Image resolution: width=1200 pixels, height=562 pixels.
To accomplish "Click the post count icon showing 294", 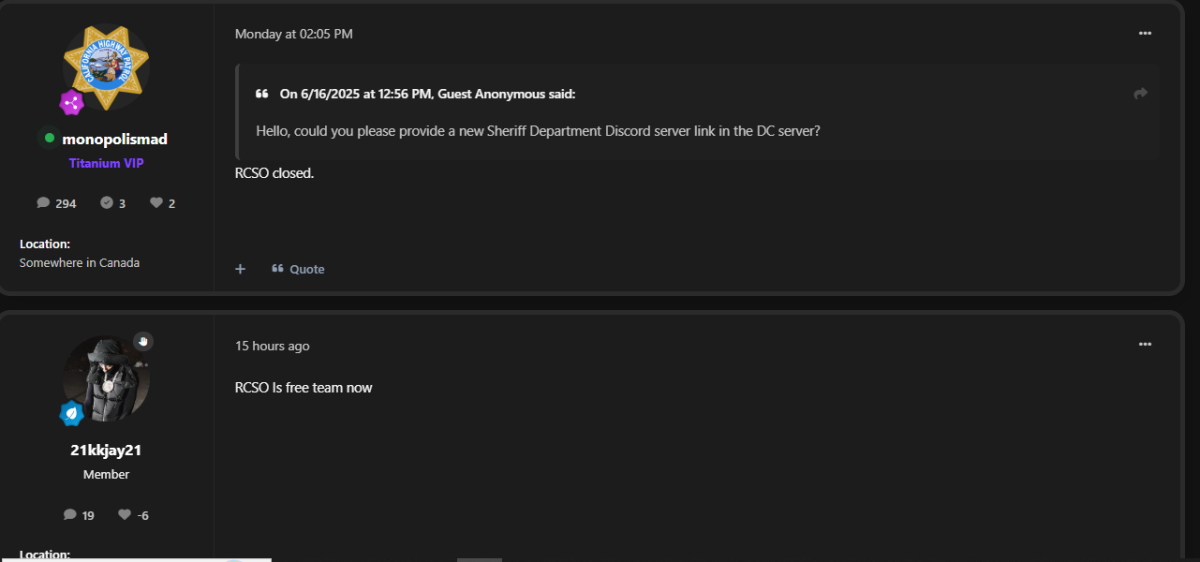I will point(43,202).
